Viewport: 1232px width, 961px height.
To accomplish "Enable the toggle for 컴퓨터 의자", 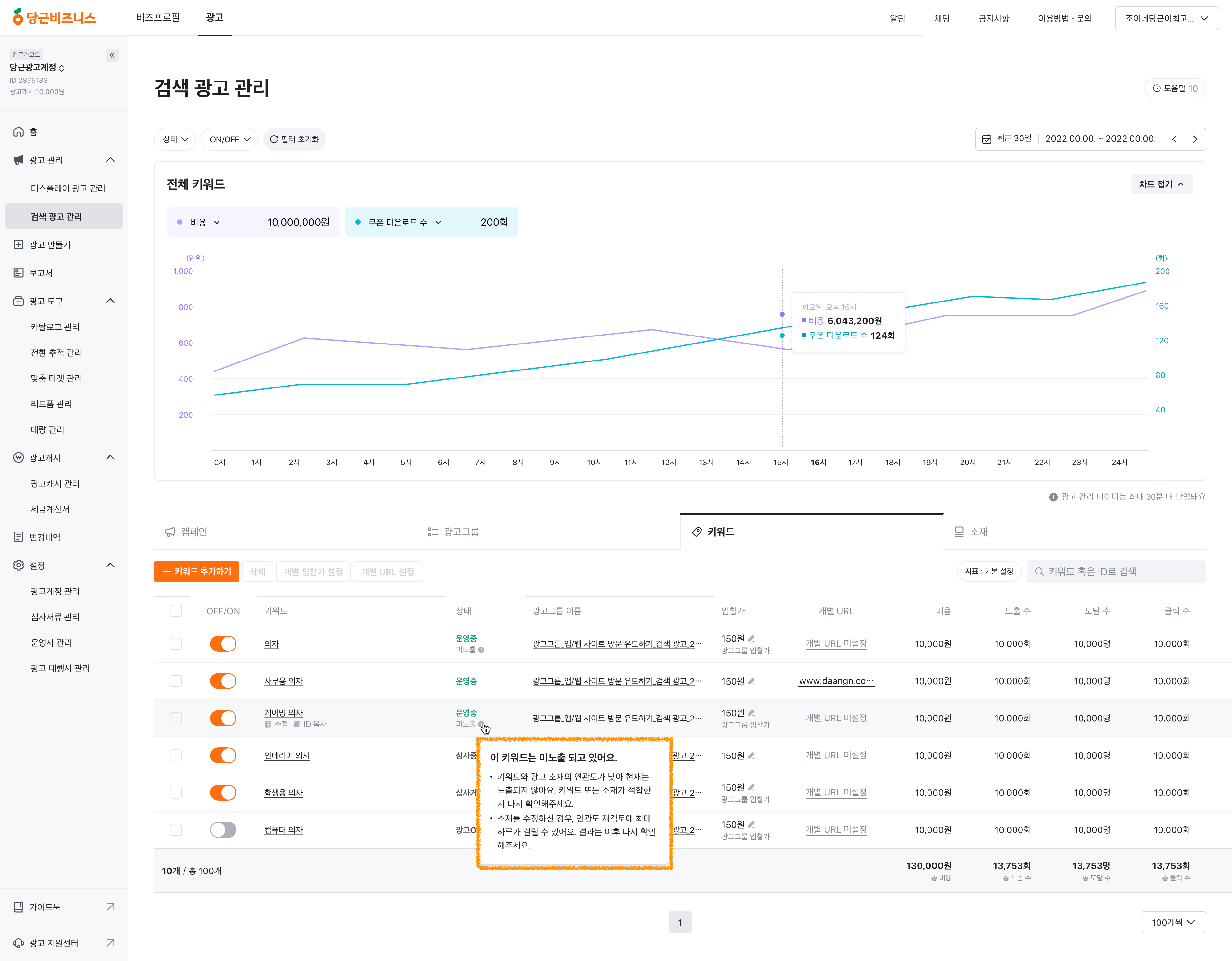I will [223, 829].
